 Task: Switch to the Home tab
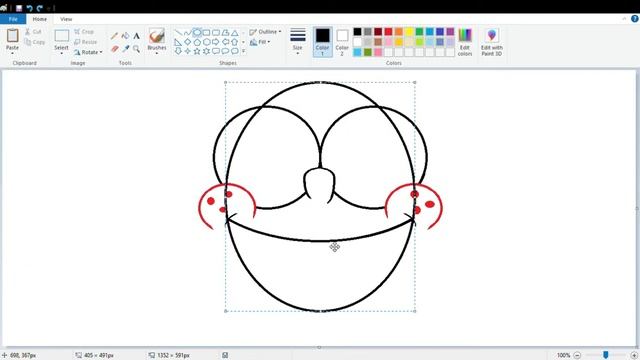pos(40,19)
